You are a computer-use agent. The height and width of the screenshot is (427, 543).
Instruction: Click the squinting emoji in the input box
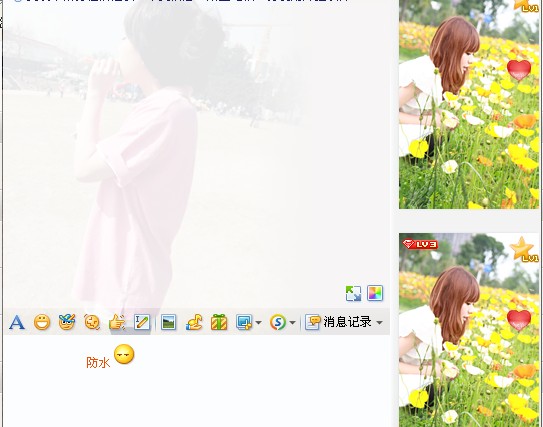tap(124, 354)
